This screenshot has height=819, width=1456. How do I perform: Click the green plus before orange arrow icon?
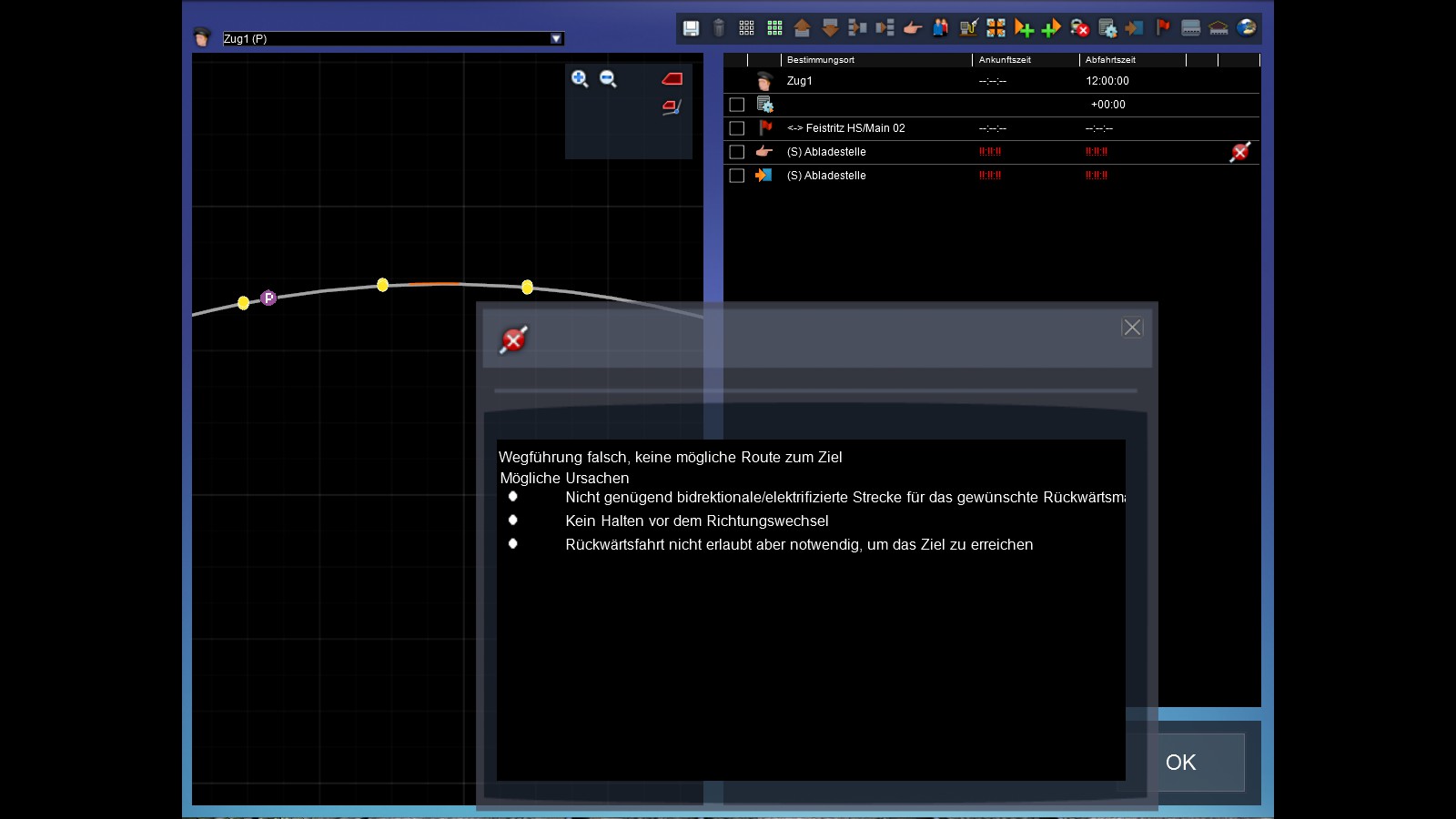click(x=1051, y=28)
